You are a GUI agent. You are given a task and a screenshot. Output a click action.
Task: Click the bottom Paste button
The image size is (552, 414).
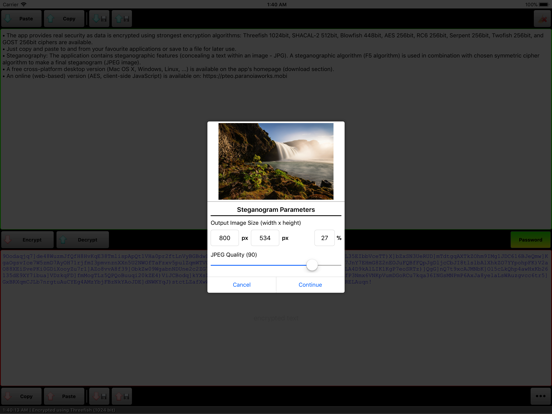pyautogui.click(x=64, y=396)
